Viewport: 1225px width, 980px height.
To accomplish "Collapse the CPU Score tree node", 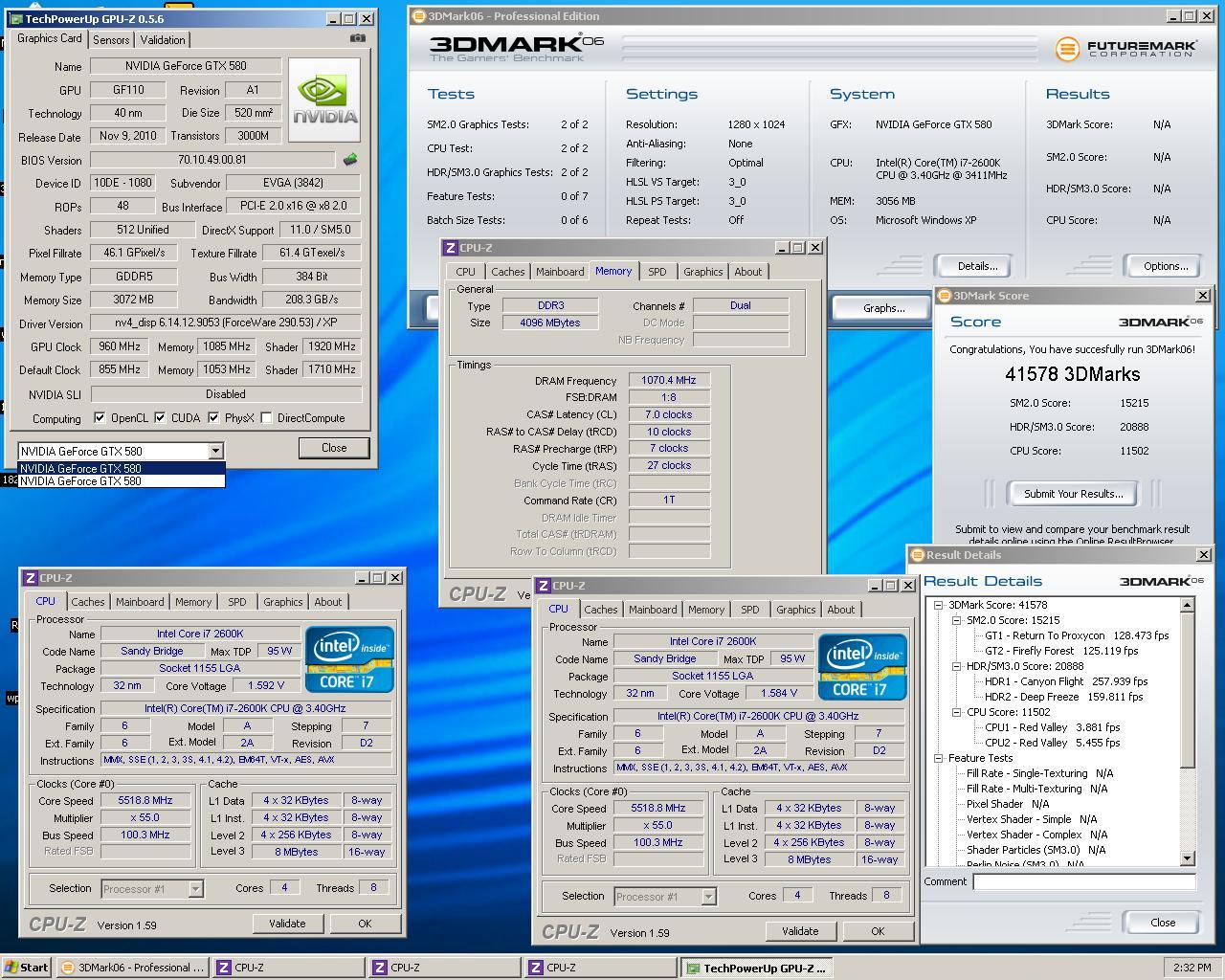I will [956, 712].
